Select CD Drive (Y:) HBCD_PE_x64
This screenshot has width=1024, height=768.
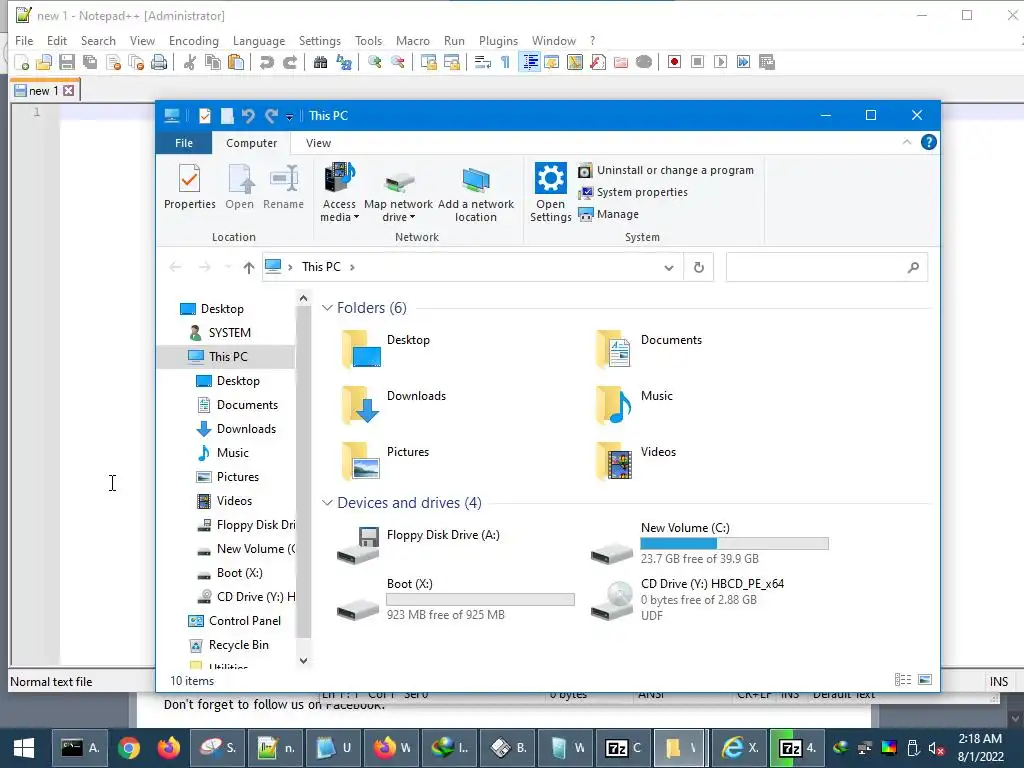click(687, 600)
